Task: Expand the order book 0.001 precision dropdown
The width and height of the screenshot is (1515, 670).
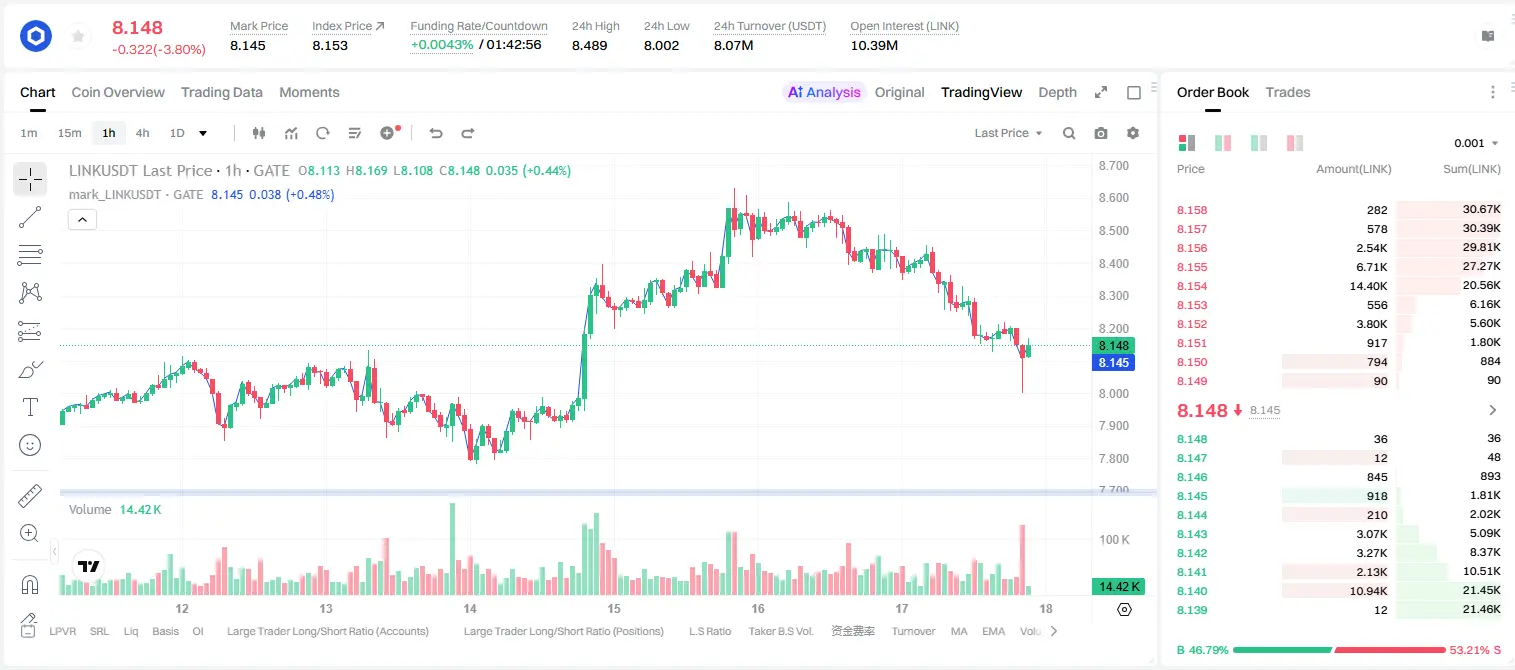Action: pos(1476,143)
